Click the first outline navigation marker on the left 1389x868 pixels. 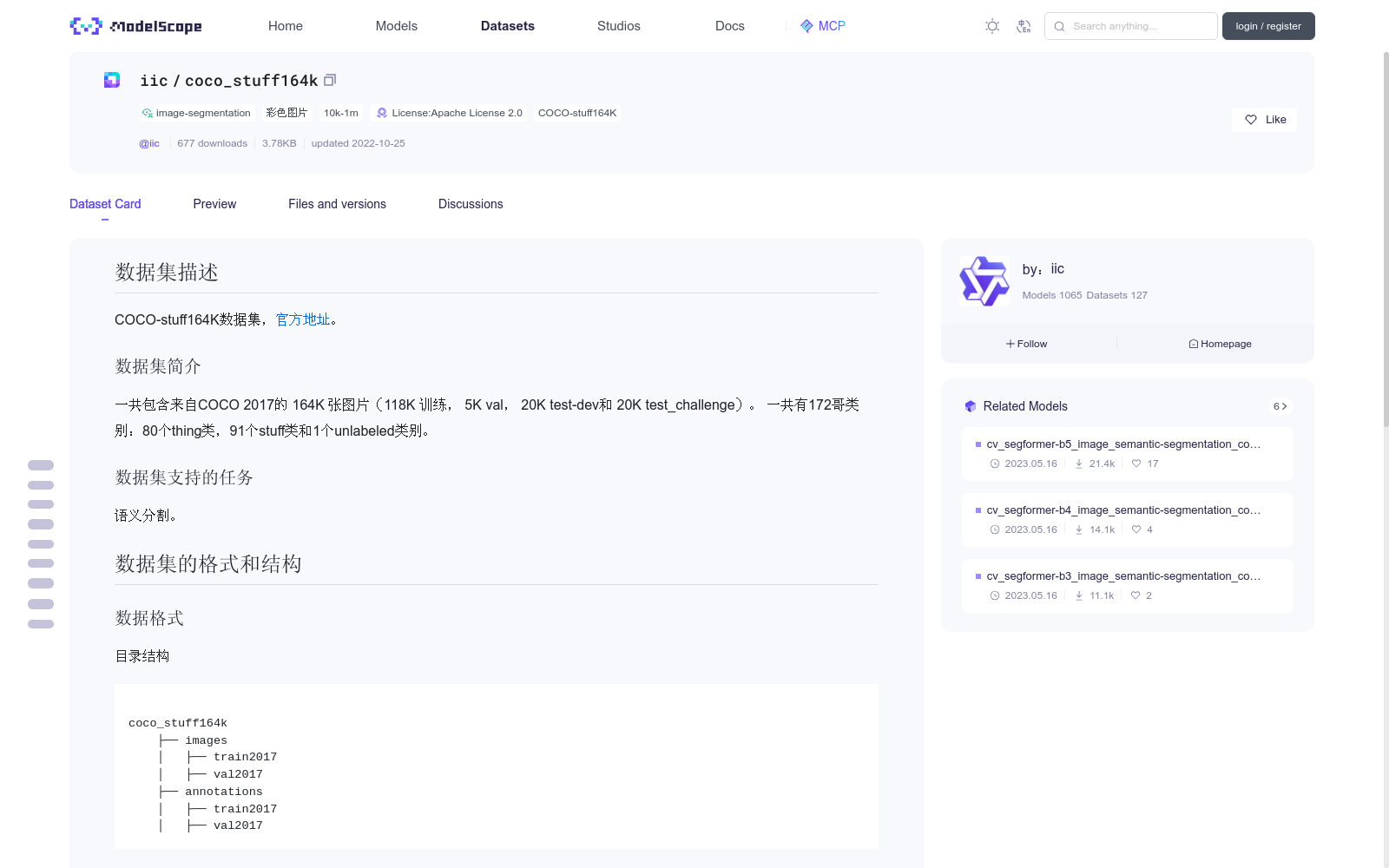[41, 465]
